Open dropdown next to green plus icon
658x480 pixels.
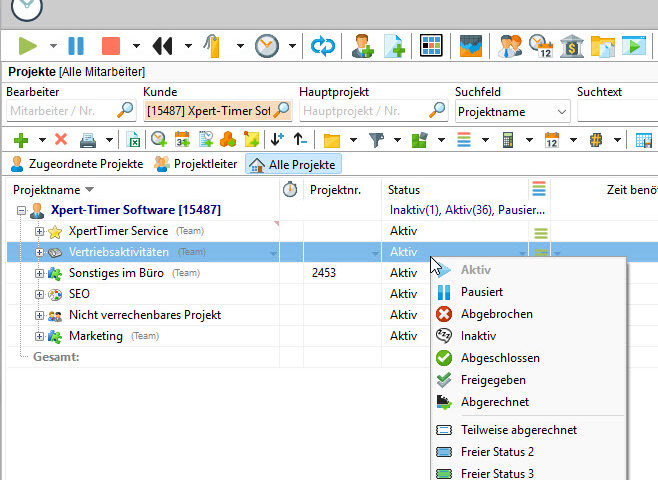click(x=42, y=140)
